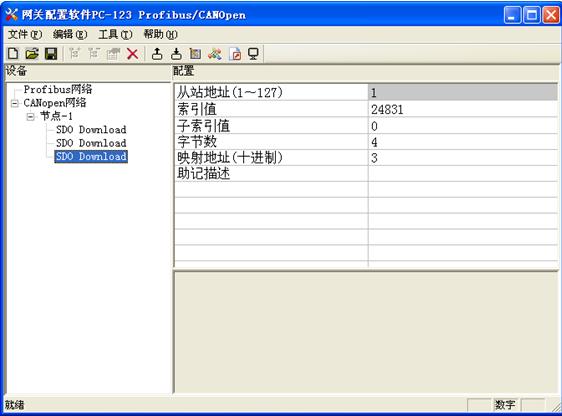Open the 文件(F) menu

tap(25, 34)
